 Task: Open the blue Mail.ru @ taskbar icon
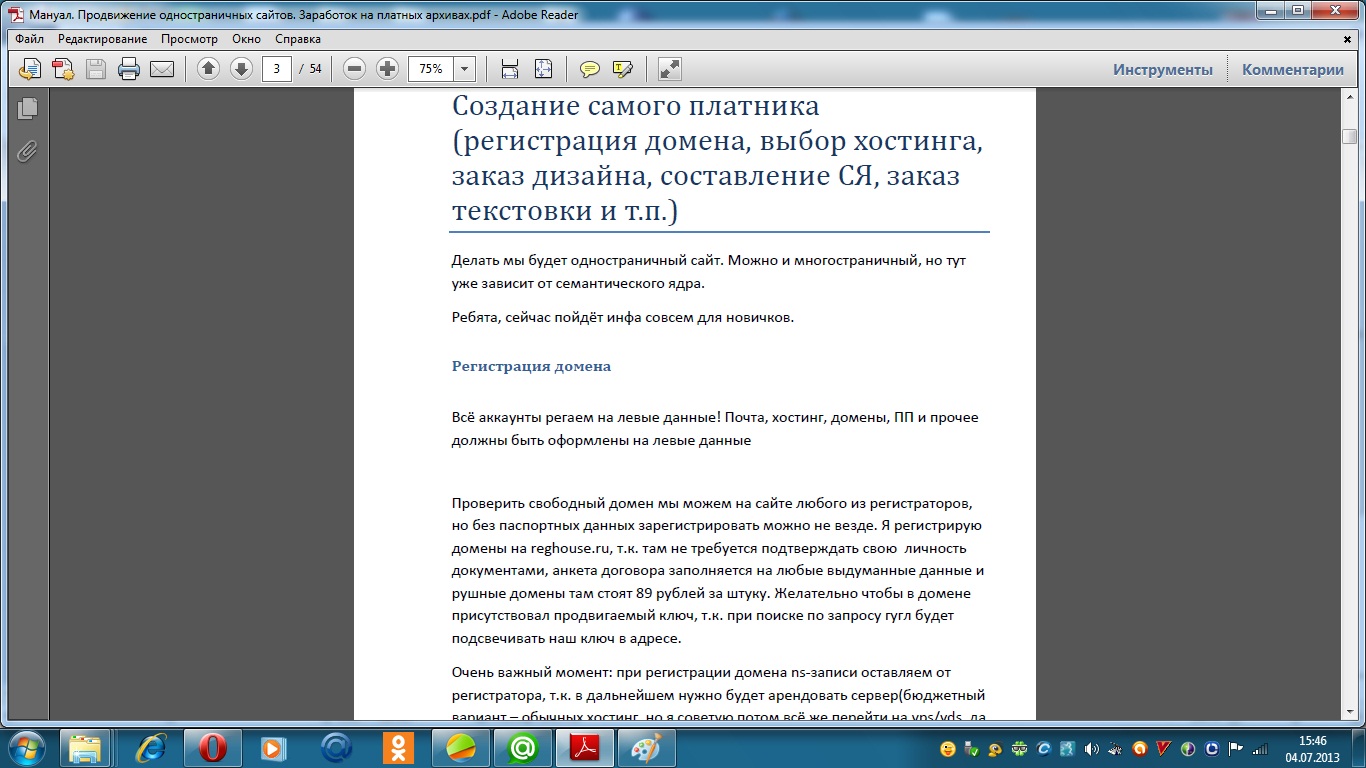coord(336,747)
